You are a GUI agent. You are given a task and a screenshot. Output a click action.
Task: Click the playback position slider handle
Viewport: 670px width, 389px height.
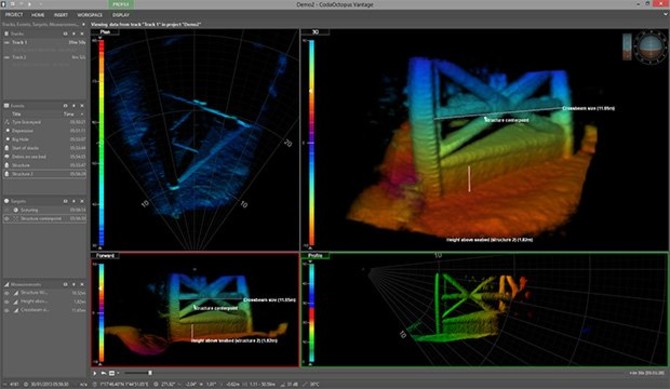point(150,373)
